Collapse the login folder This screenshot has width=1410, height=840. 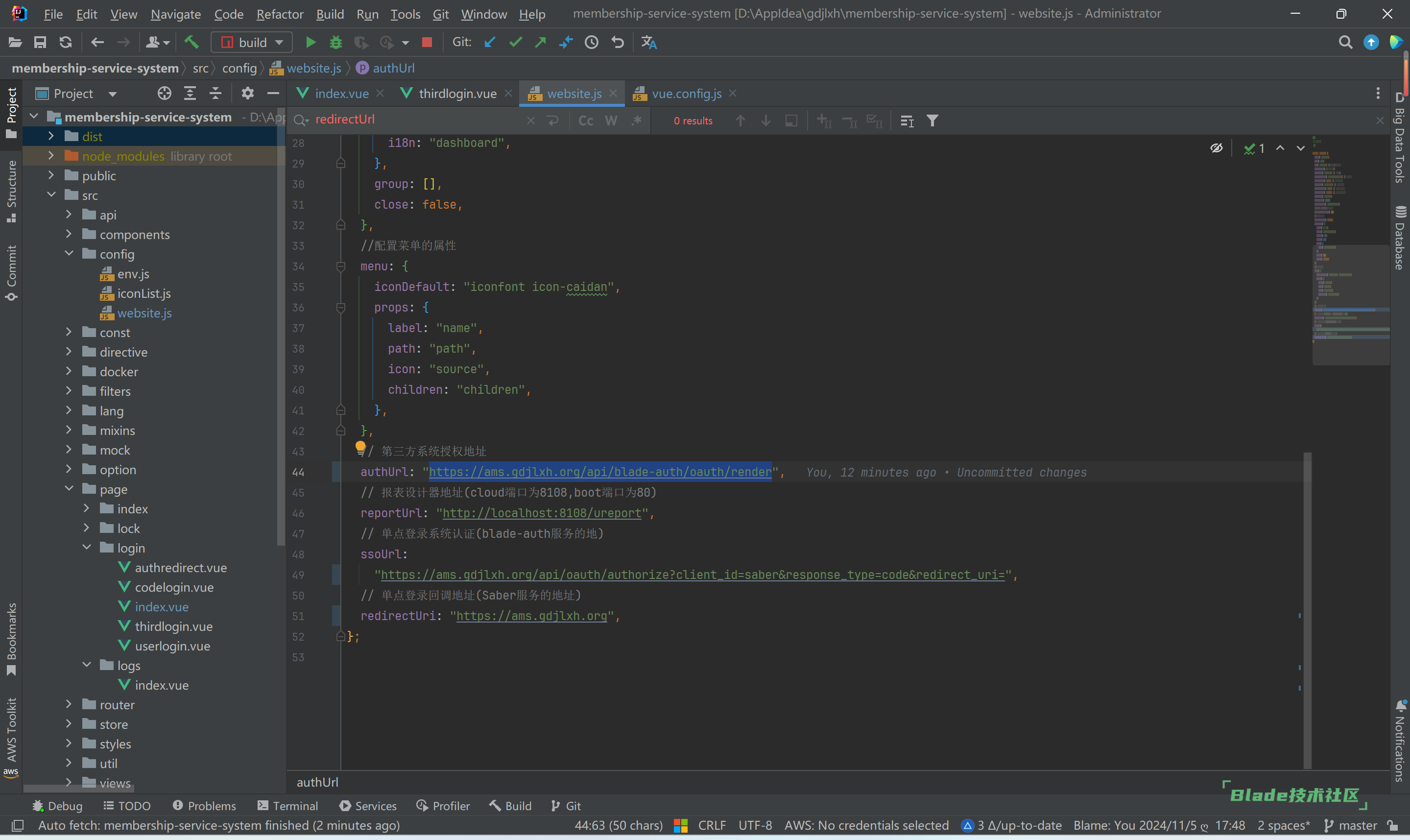coord(87,548)
